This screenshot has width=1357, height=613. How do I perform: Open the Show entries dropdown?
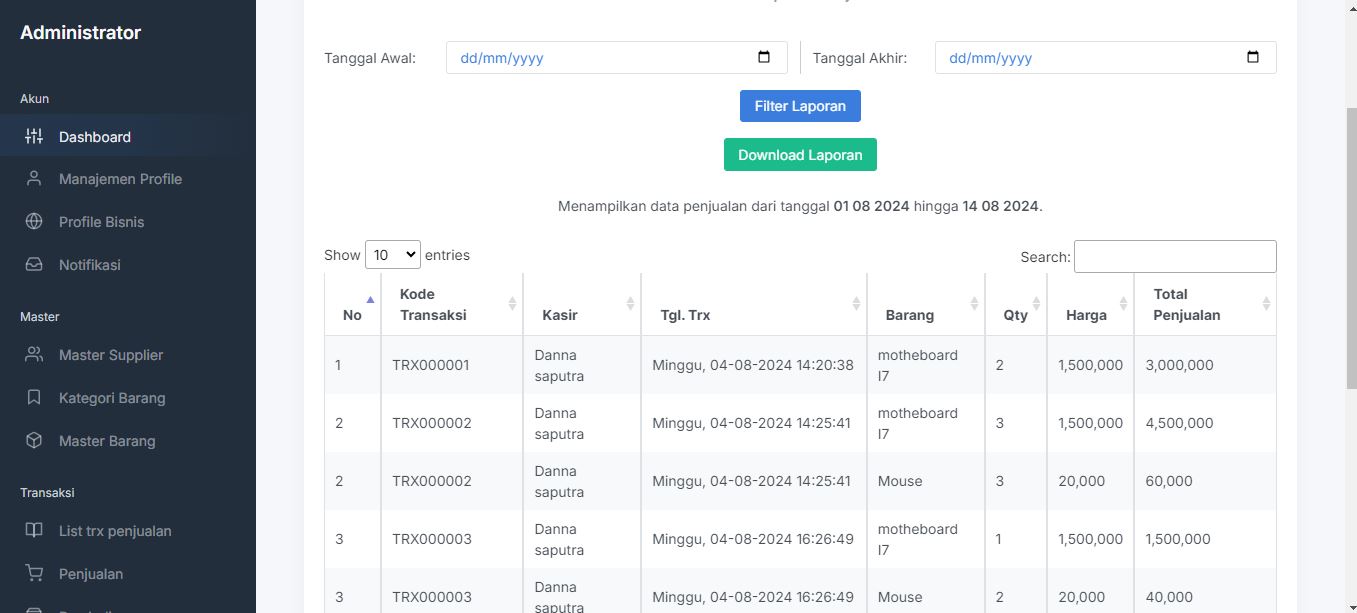click(393, 255)
